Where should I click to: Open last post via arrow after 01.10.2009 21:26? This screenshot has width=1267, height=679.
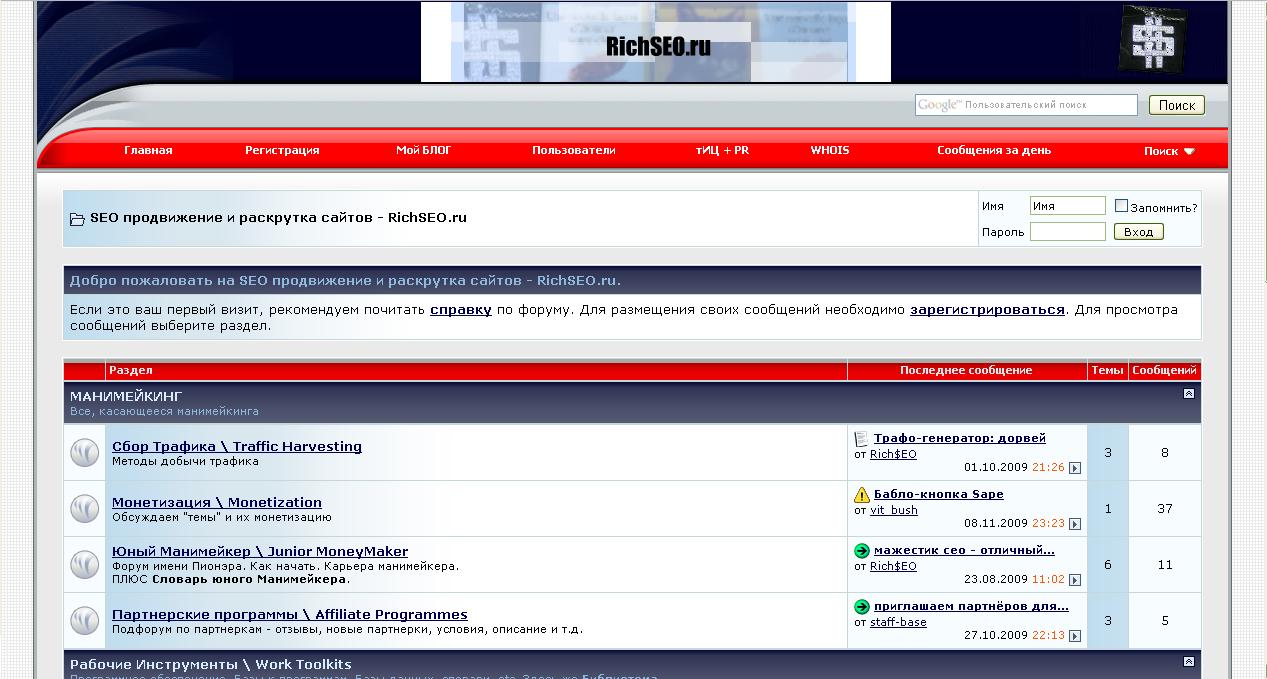tap(1074, 466)
